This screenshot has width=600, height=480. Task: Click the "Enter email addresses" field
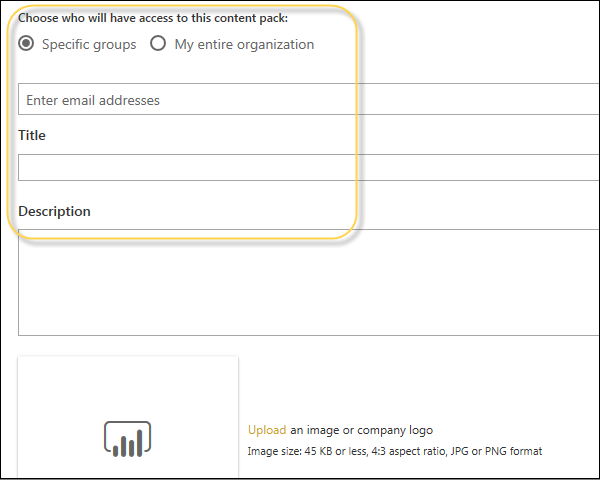click(300, 100)
